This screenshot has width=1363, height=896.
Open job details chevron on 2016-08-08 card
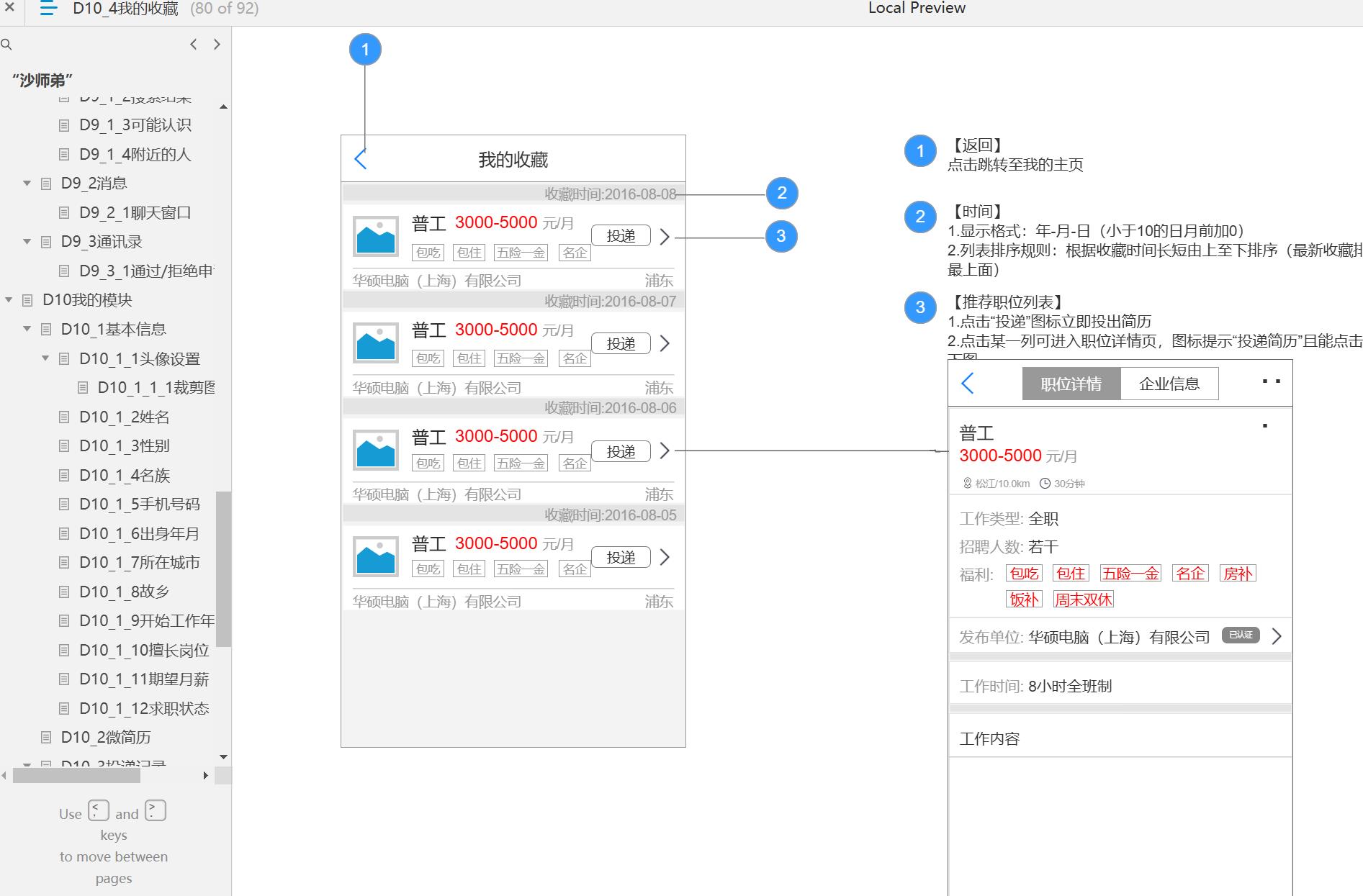665,237
